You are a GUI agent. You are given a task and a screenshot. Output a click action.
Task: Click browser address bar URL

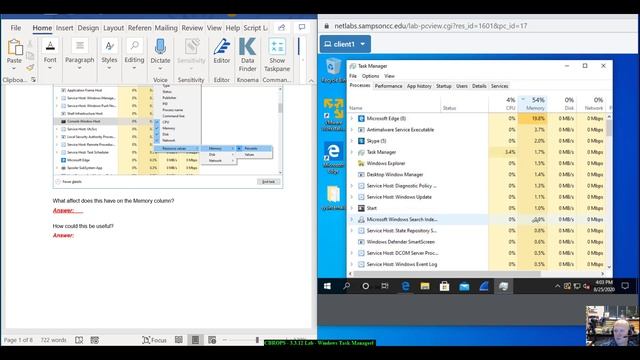[x=431, y=26]
